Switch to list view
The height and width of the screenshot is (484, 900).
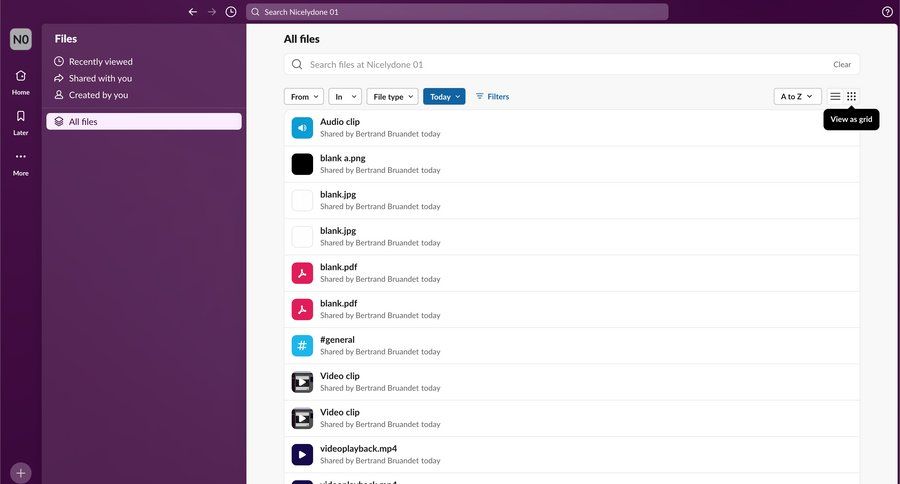[x=835, y=96]
